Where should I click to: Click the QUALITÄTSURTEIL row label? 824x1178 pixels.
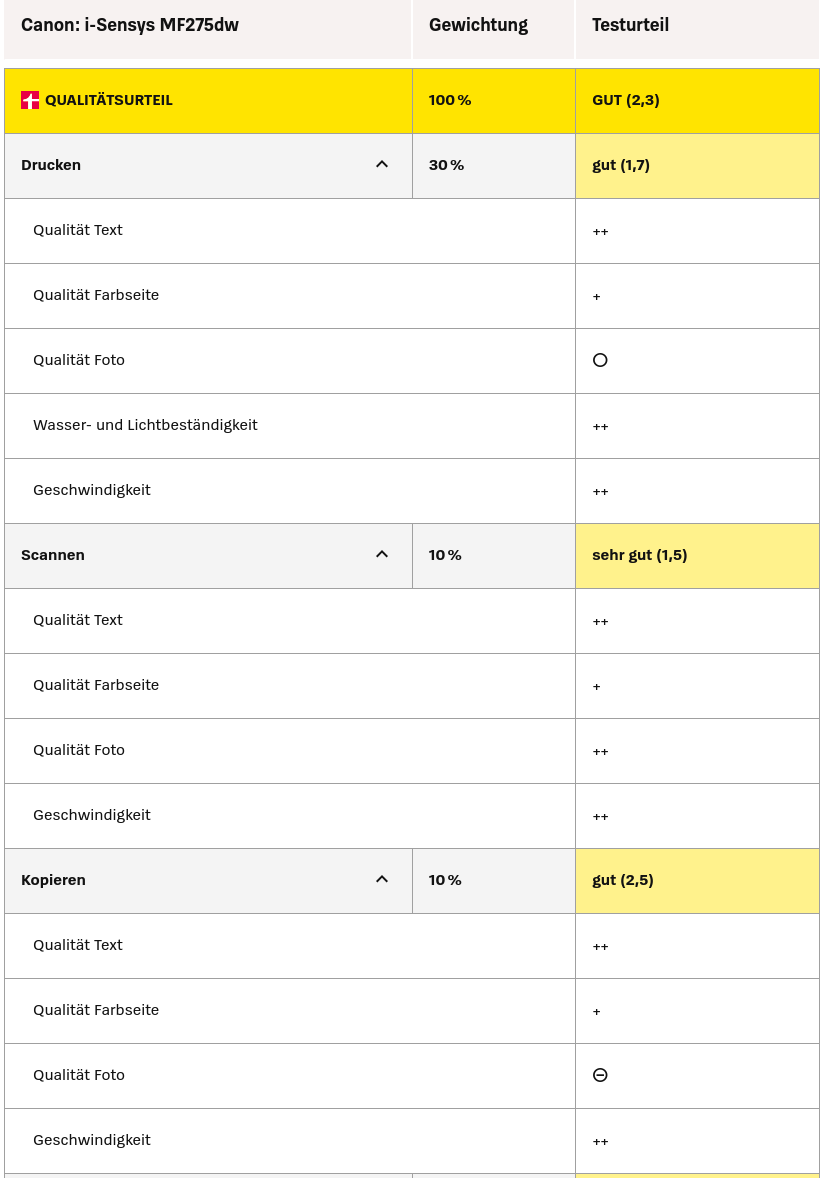(108, 100)
